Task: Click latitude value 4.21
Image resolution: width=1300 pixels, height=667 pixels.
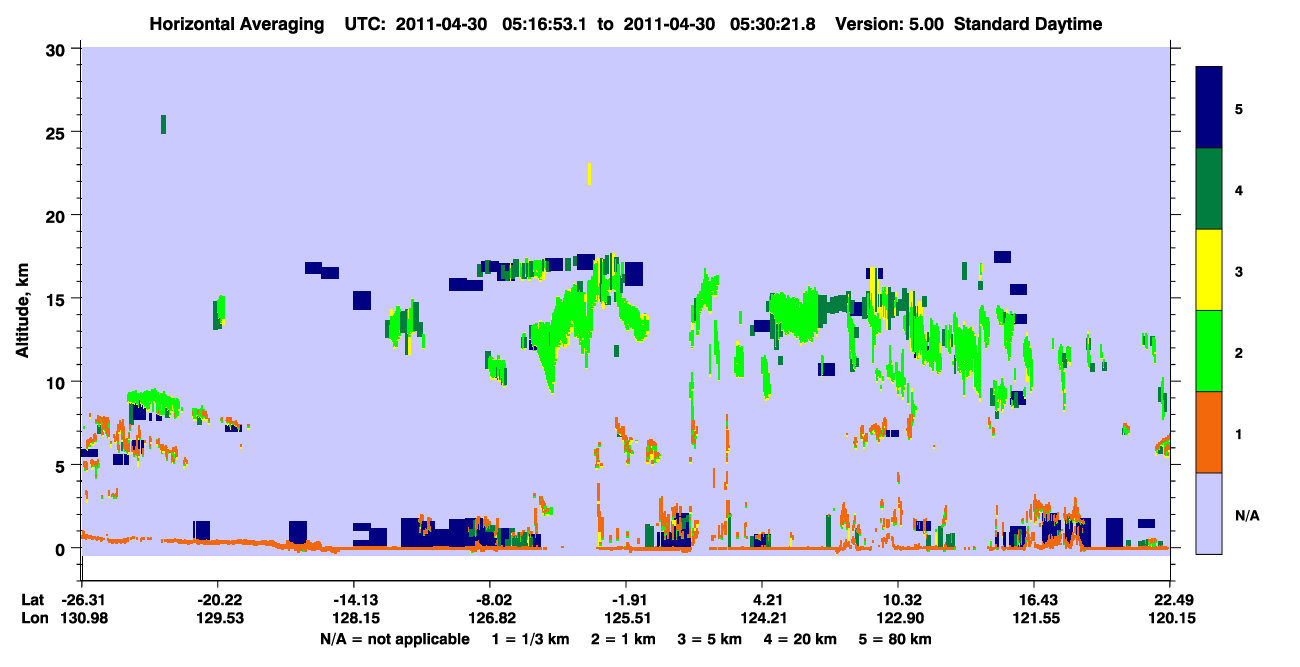Action: tap(762, 600)
